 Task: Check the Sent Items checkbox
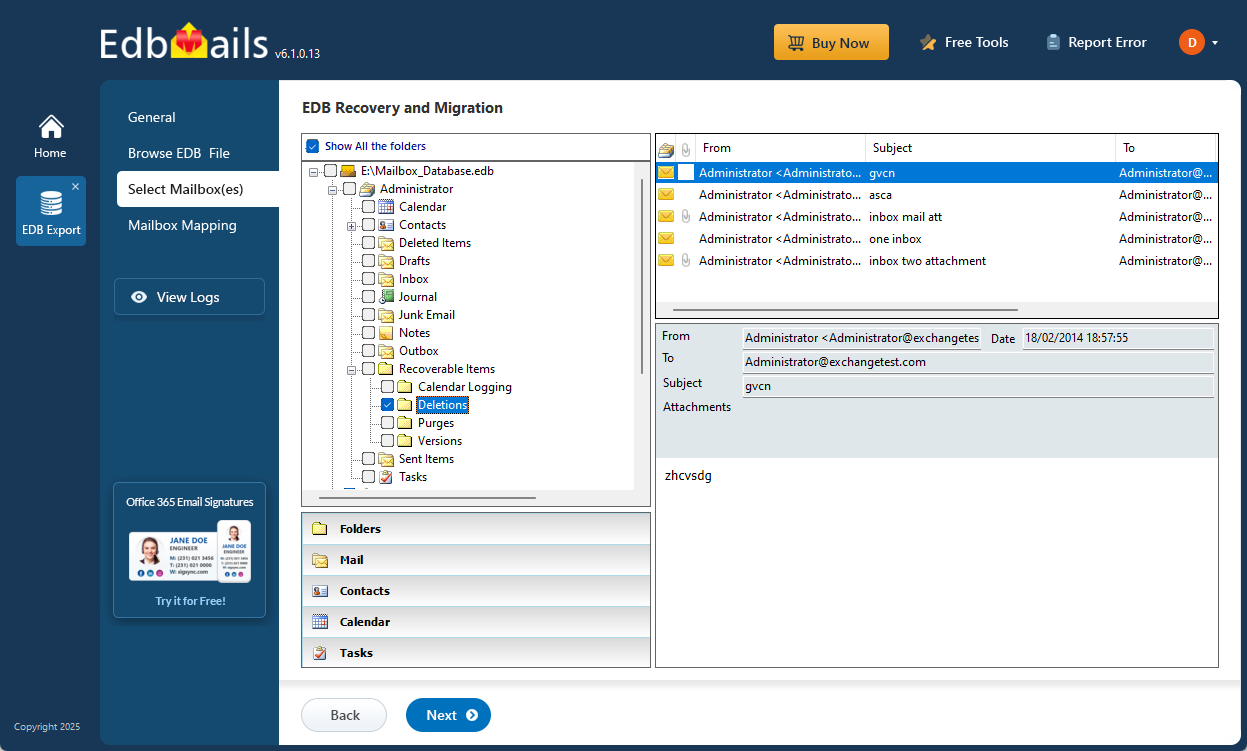point(368,459)
